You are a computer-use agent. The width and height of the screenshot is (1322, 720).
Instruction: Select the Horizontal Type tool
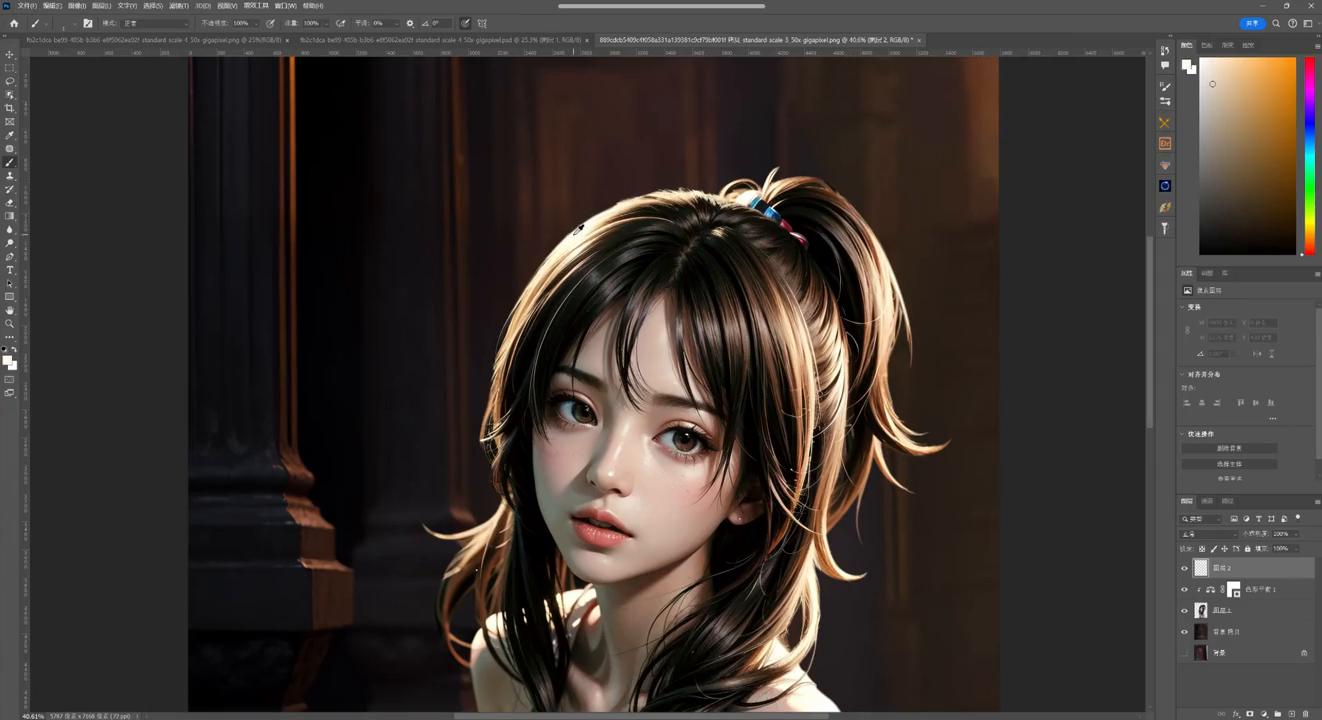point(10,270)
